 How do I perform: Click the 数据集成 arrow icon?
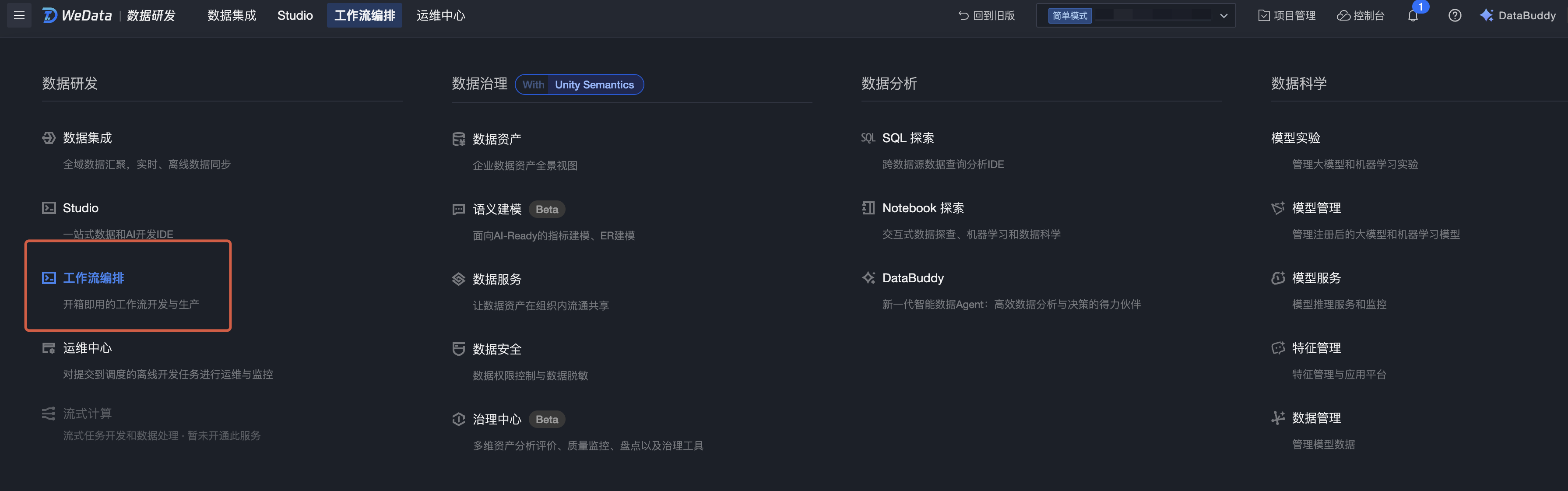coord(49,138)
